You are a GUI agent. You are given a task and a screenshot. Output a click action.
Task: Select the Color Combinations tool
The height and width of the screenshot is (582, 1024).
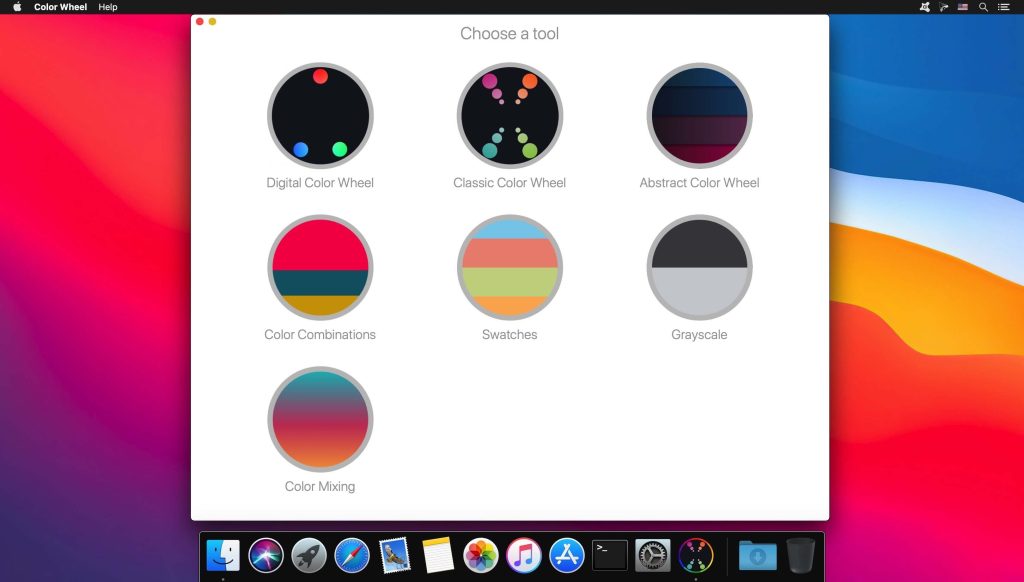[320, 267]
